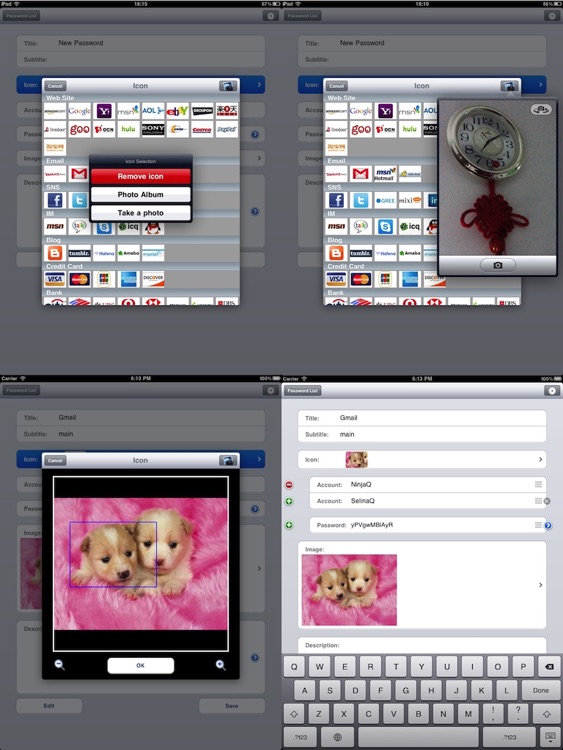563x750 pixels.
Task: Expand Image row chevron on keyboard screen
Action: (541, 585)
